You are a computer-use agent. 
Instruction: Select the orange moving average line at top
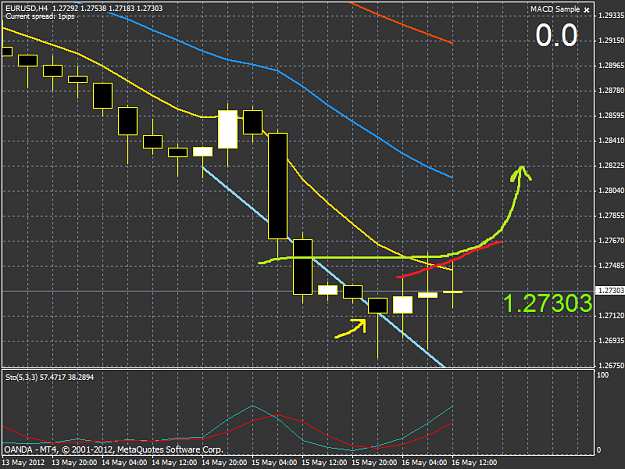point(401,22)
